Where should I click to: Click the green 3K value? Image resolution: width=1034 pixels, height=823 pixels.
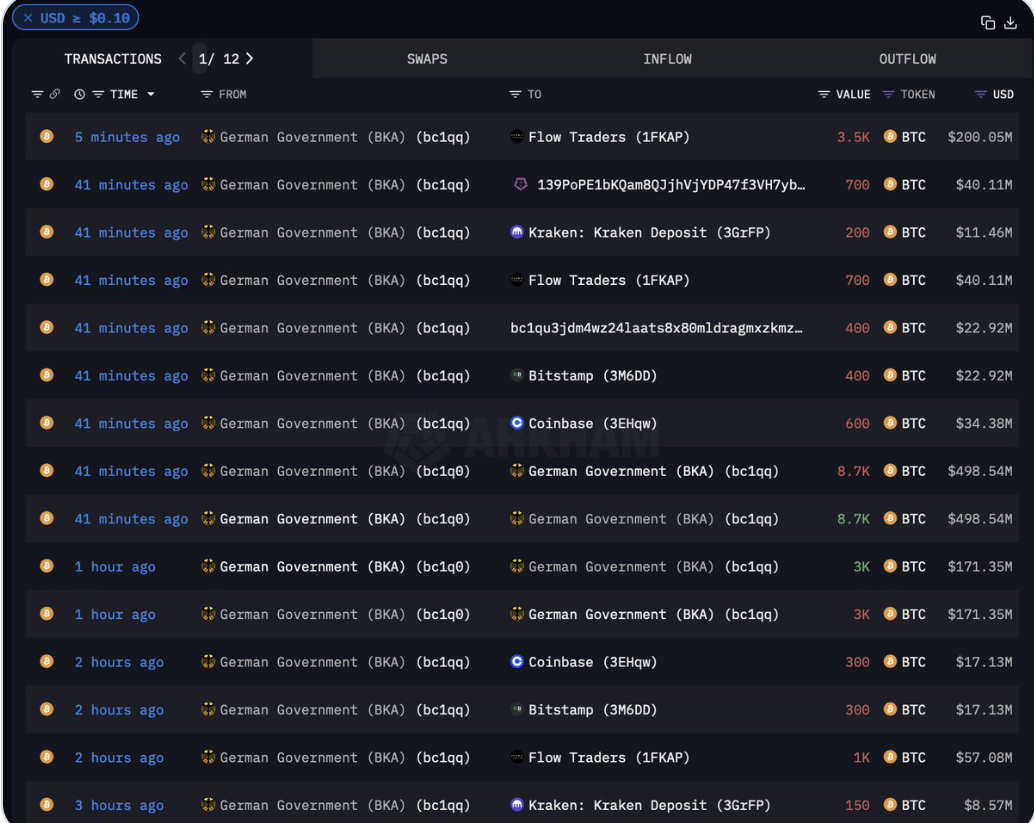(861, 566)
